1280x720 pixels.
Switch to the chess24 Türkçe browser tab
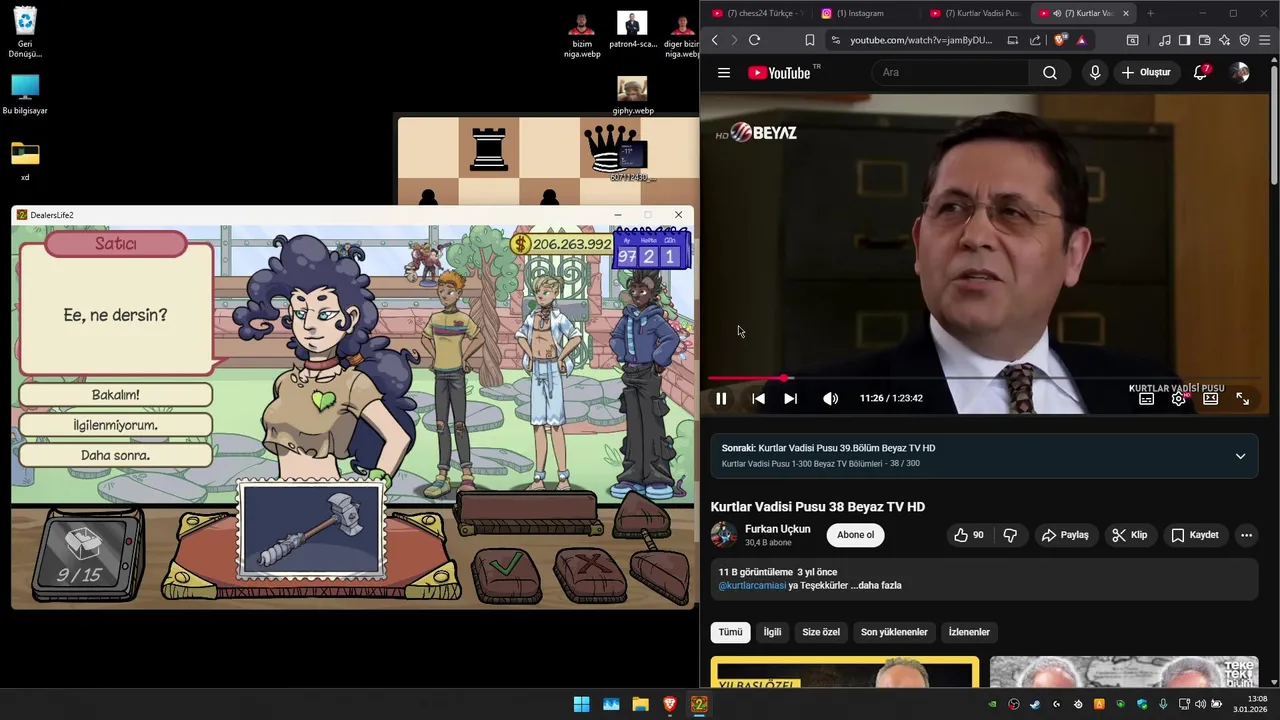(x=755, y=13)
